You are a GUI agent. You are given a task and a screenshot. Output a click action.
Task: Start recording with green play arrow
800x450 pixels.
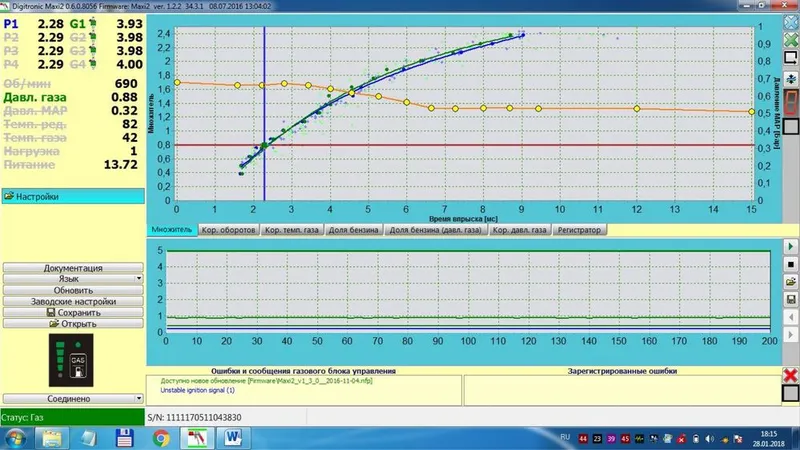791,246
